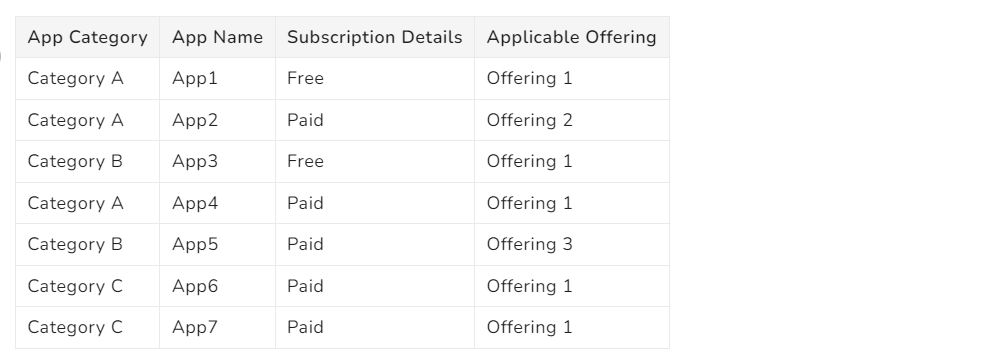
Task: Select the App Name column header
Action: coord(217,37)
